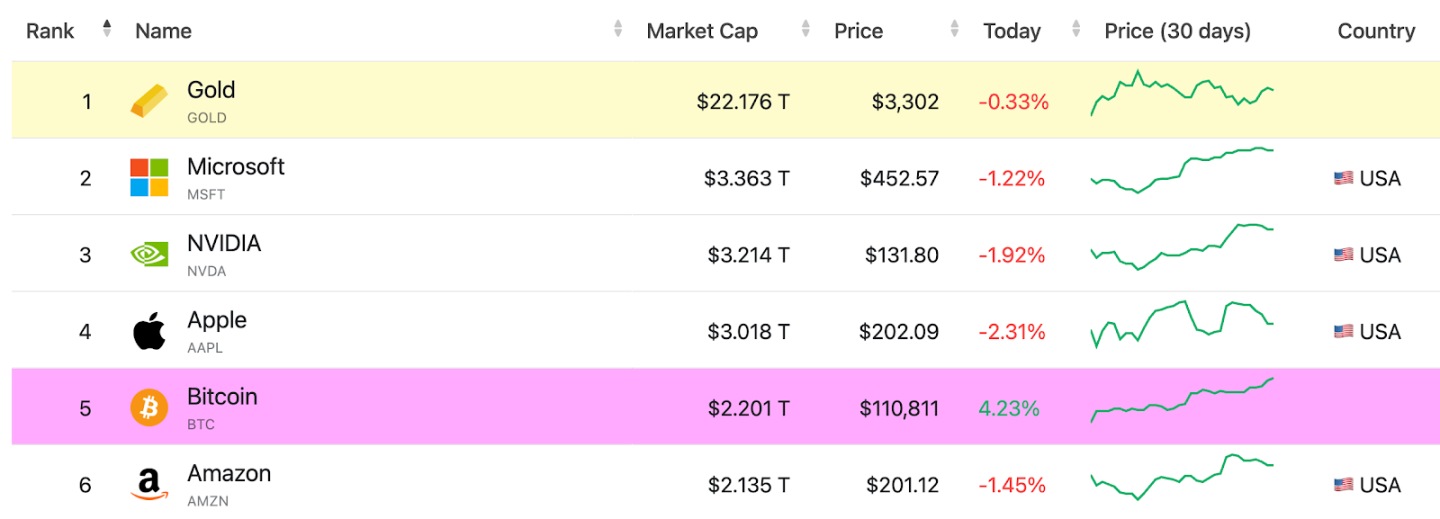Screen dimensions: 1440x519
Task: Click the Apple logo icon
Action: coord(150,331)
